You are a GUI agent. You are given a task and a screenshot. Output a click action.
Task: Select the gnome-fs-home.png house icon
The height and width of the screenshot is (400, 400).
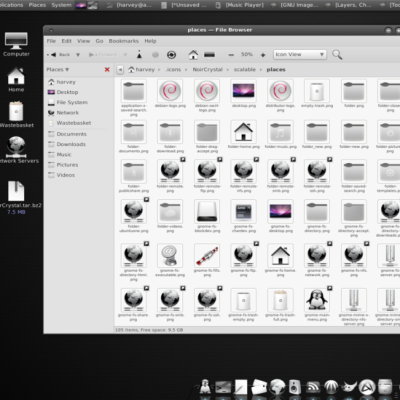(x=280, y=256)
